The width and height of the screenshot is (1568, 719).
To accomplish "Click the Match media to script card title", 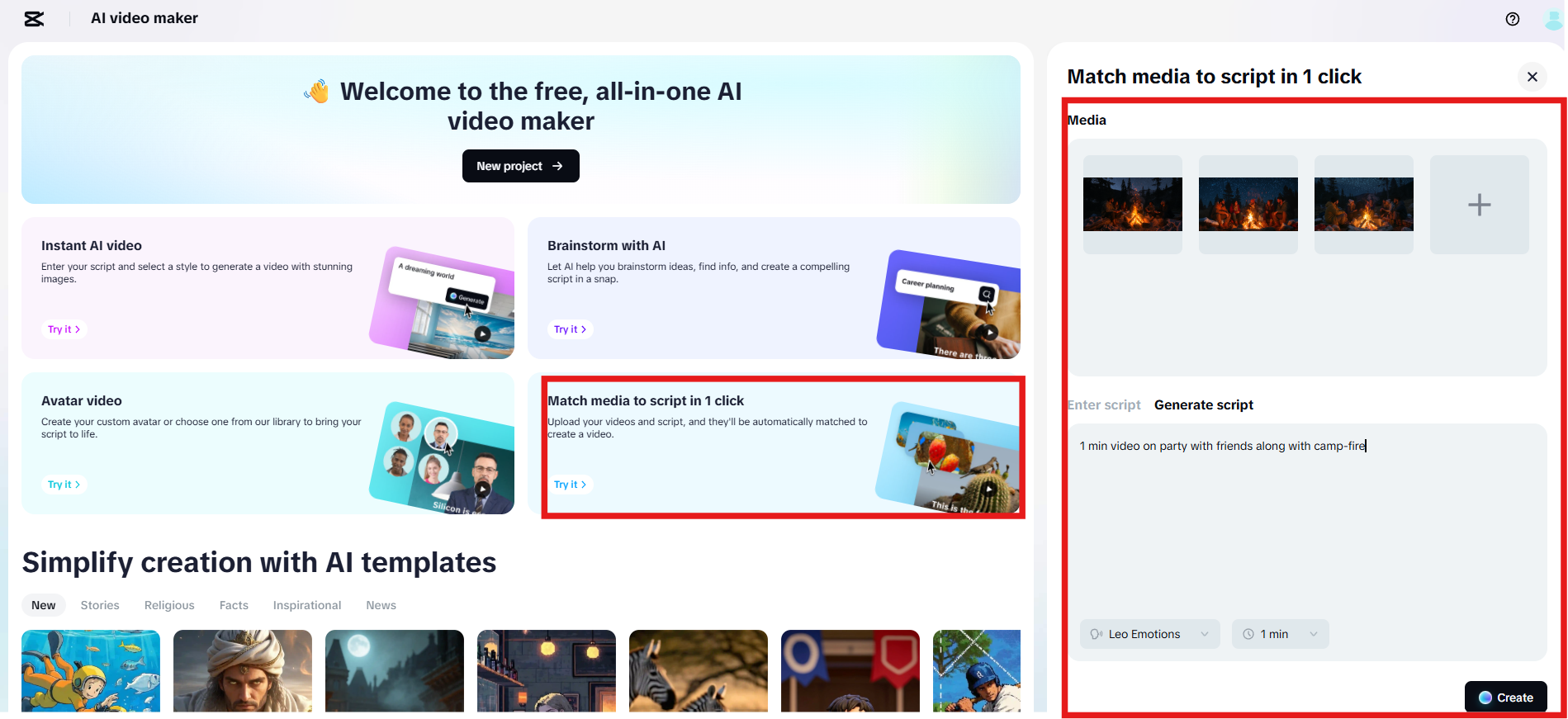I will click(646, 400).
